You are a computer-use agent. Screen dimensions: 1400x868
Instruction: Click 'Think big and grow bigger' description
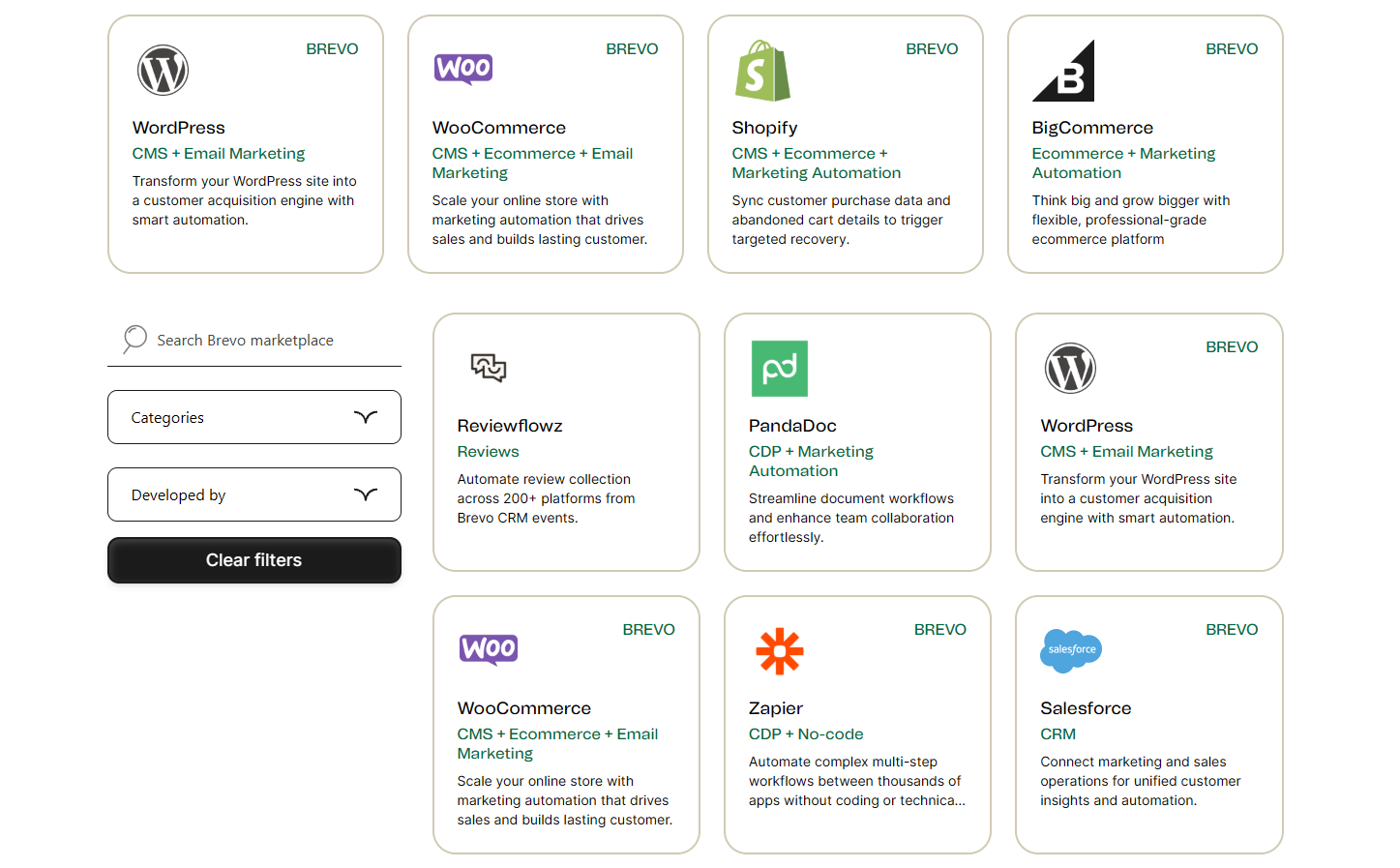point(1131,220)
